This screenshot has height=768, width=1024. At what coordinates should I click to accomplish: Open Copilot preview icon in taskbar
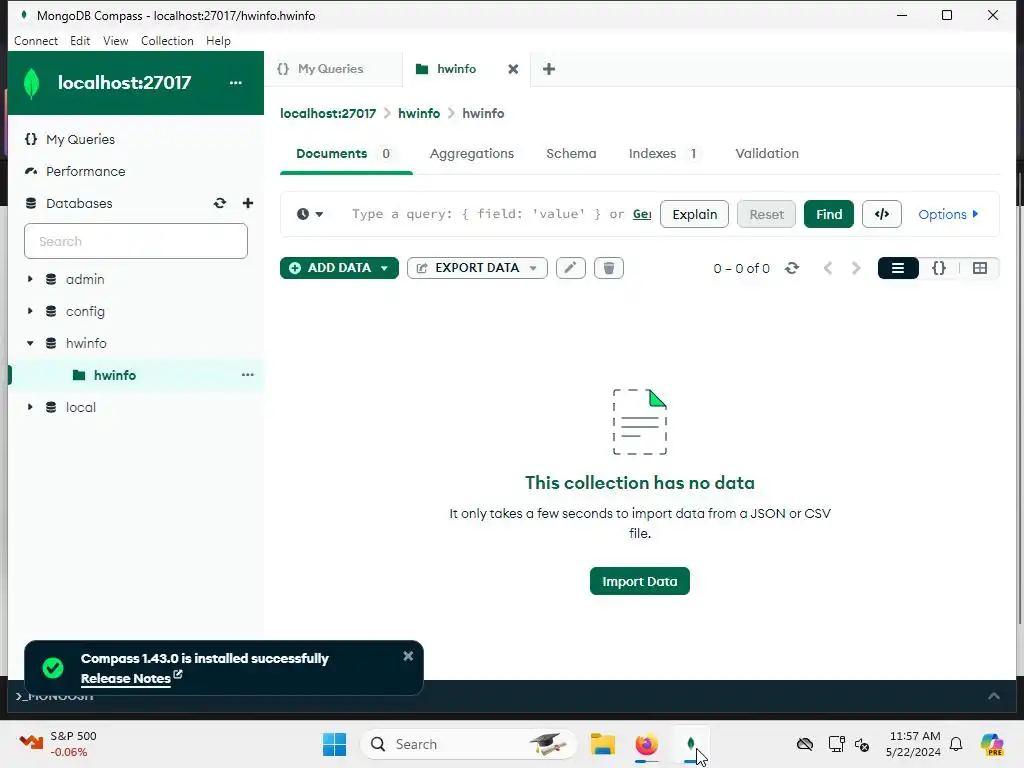pyautogui.click(x=992, y=744)
